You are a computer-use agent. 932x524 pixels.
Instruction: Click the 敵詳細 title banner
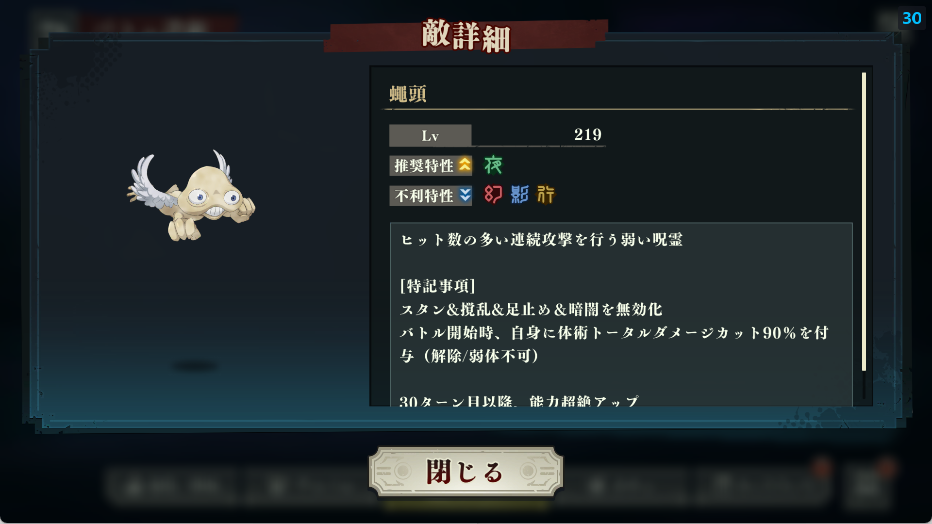[x=466, y=36]
